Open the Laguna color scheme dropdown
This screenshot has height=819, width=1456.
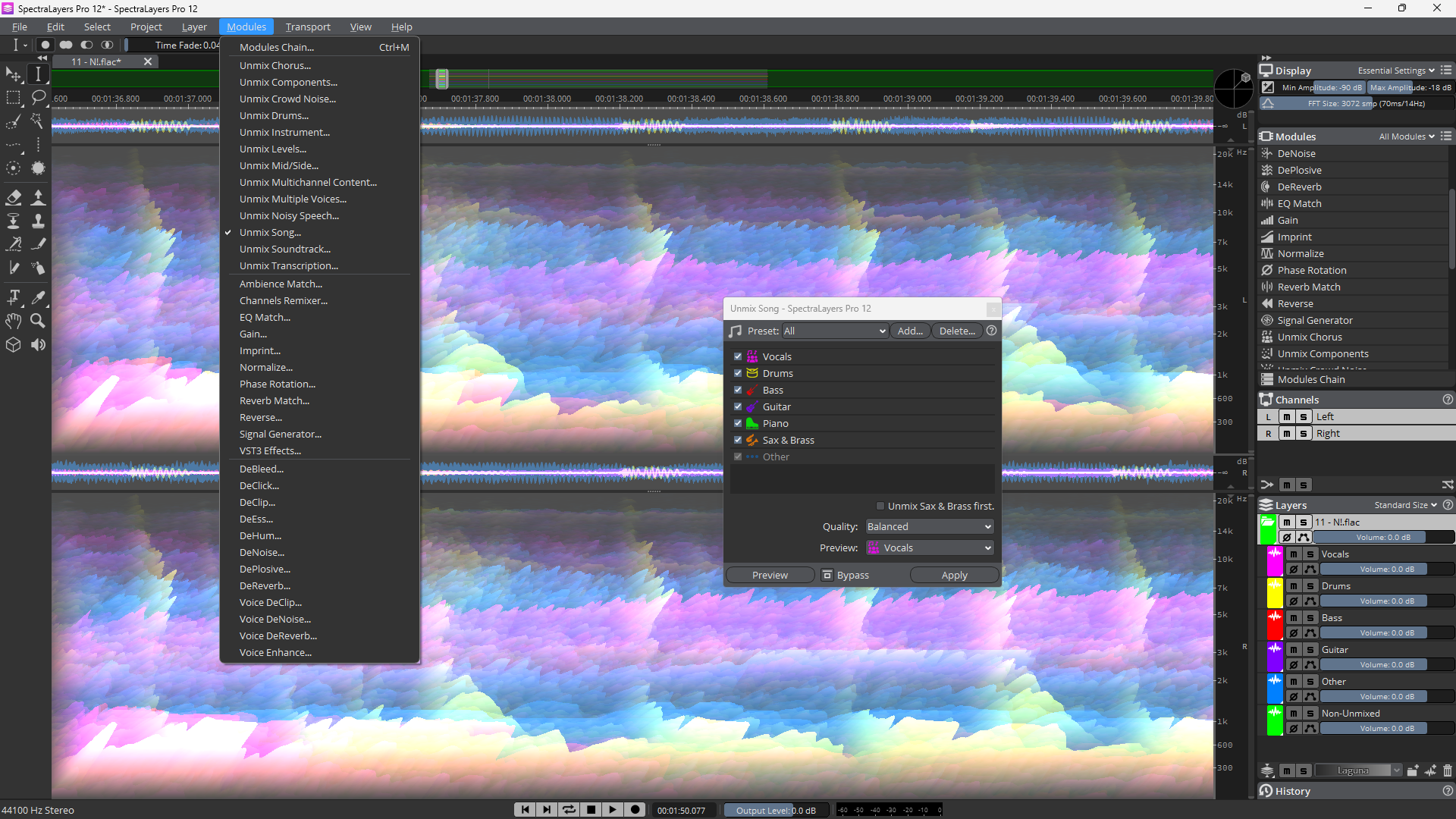1358,770
